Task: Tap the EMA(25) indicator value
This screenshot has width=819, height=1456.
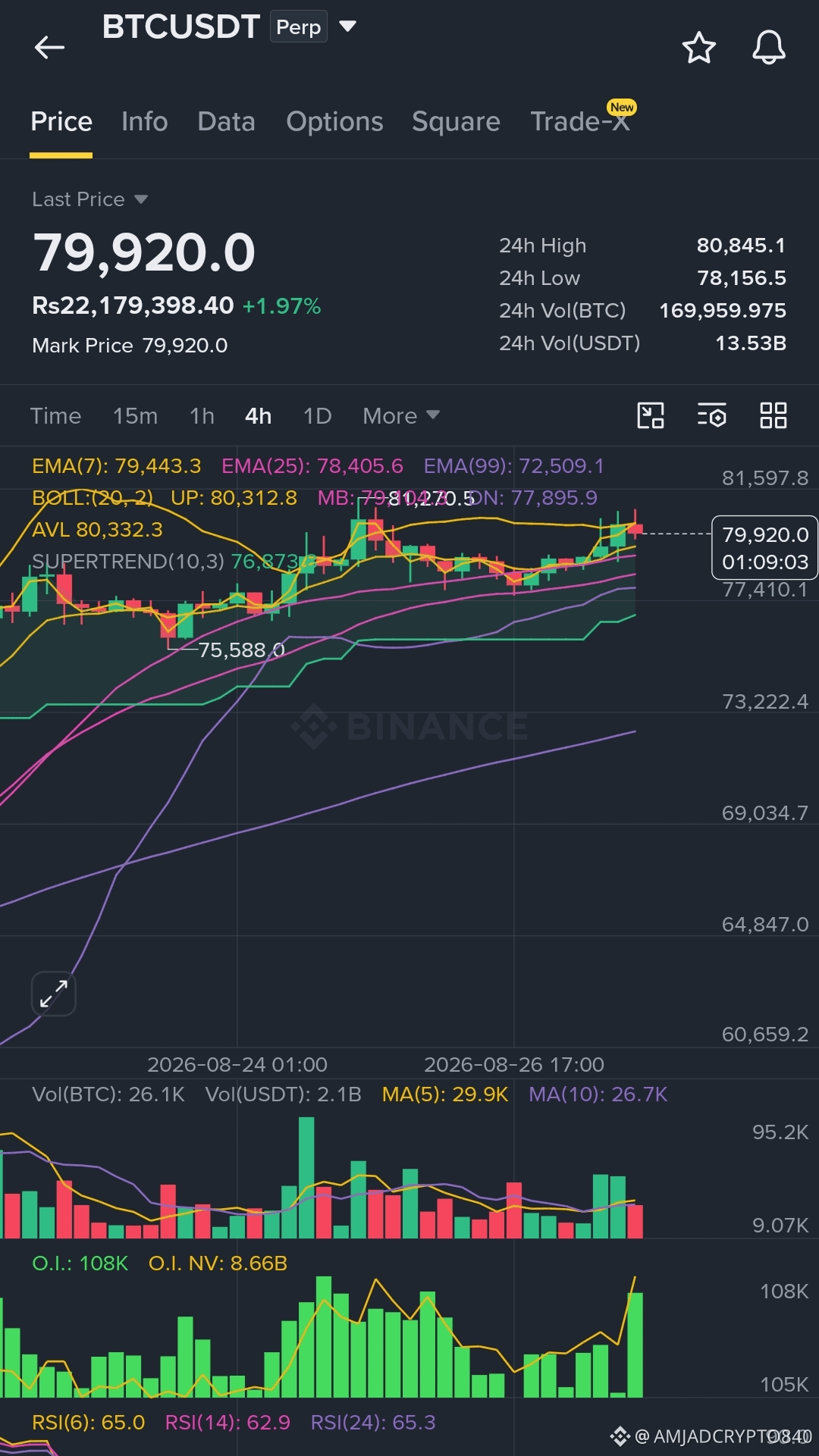Action: pyautogui.click(x=312, y=465)
